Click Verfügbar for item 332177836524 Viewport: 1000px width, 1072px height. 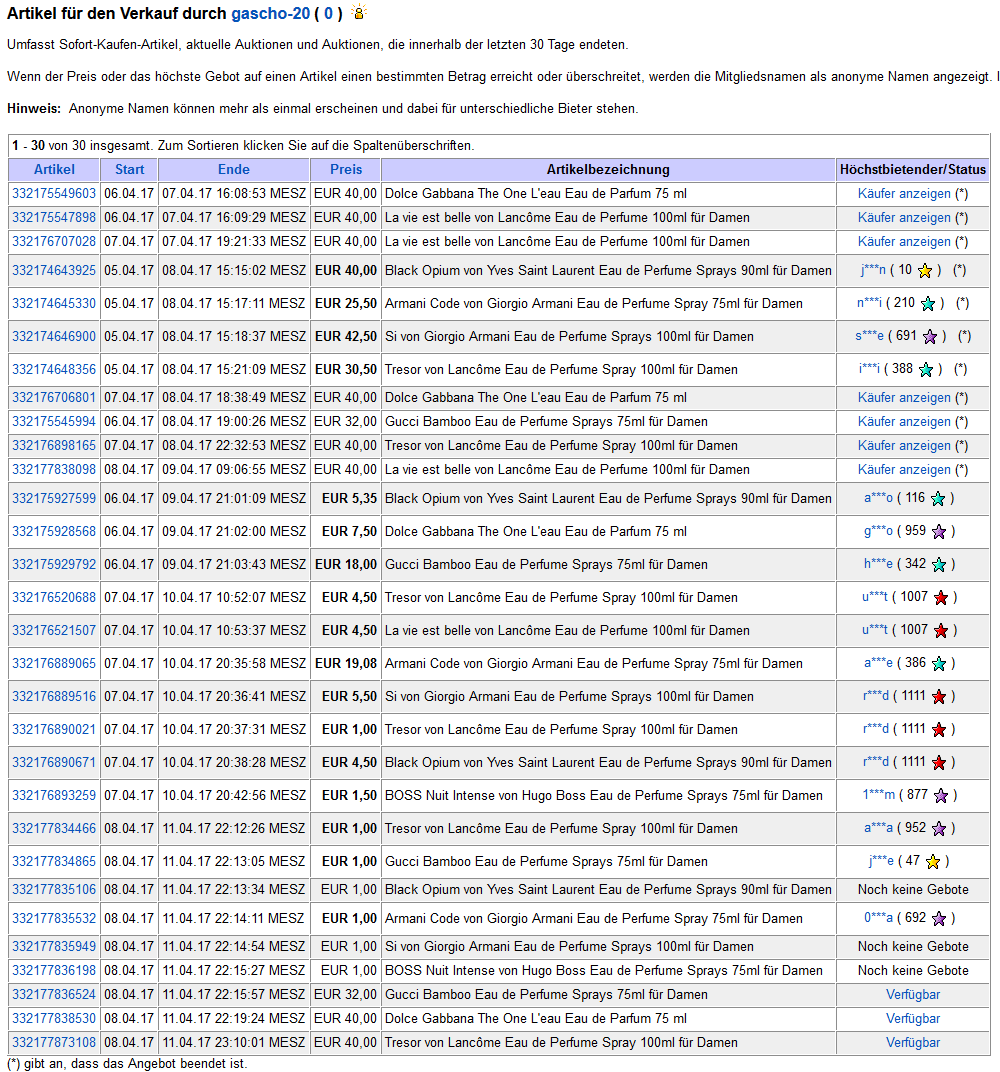point(913,995)
